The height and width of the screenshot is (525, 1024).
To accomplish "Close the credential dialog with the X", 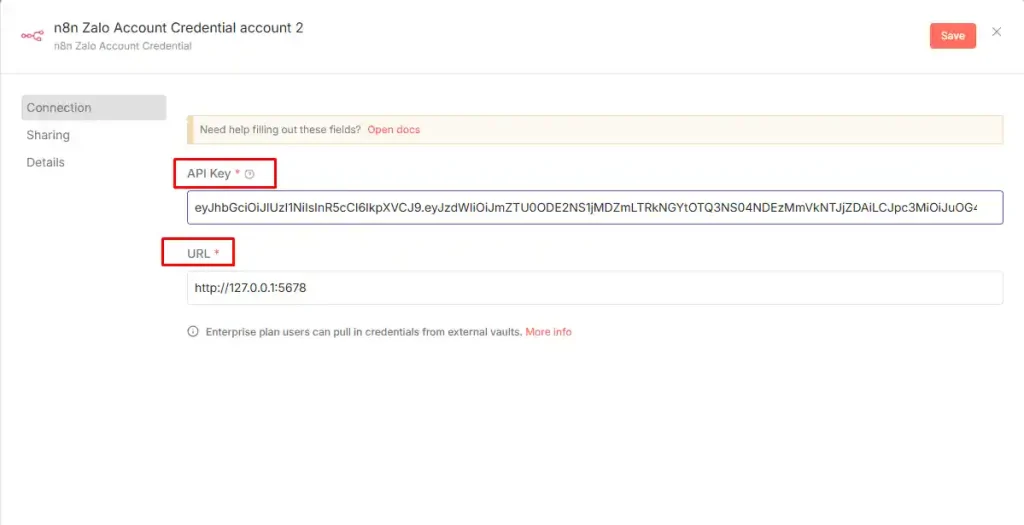I will [x=996, y=32].
